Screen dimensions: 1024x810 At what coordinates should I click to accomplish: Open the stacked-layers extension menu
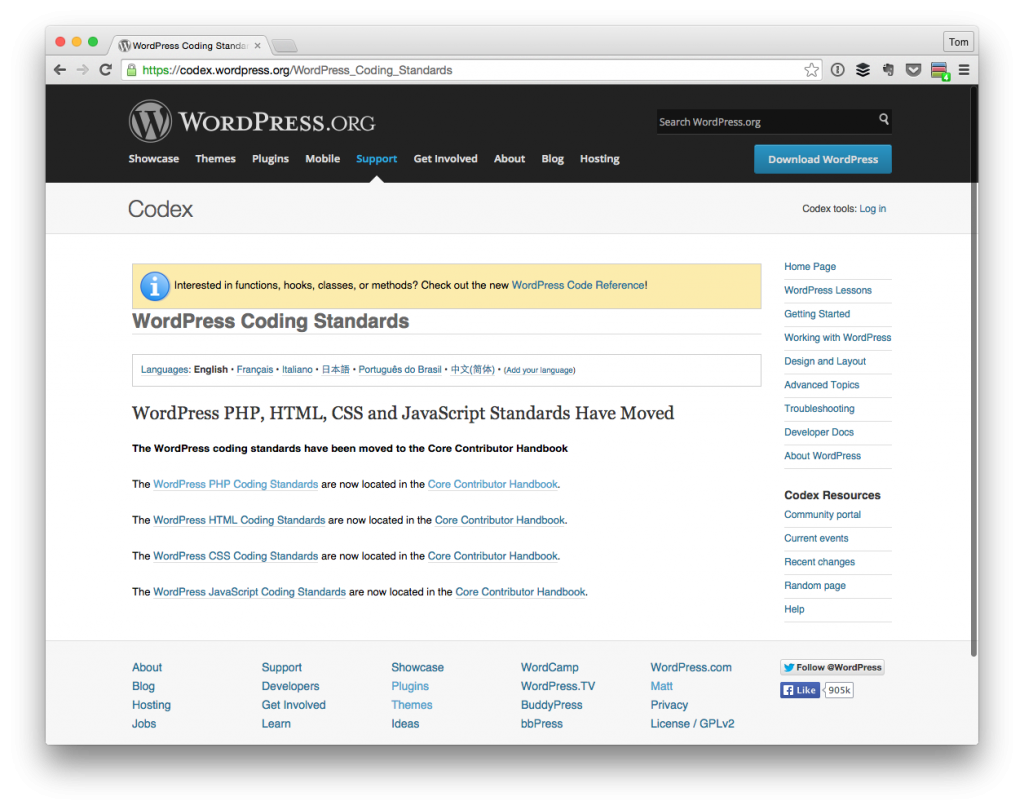(863, 70)
